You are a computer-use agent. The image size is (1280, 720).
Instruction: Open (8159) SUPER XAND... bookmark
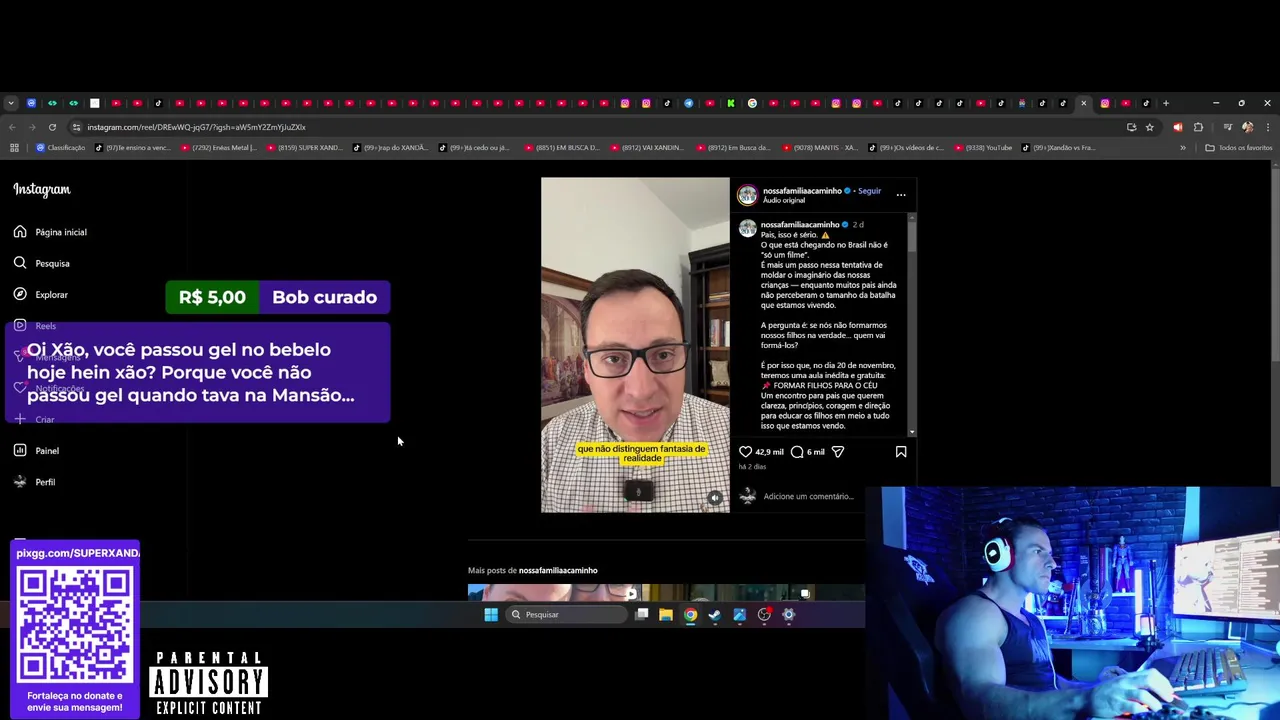[304, 148]
